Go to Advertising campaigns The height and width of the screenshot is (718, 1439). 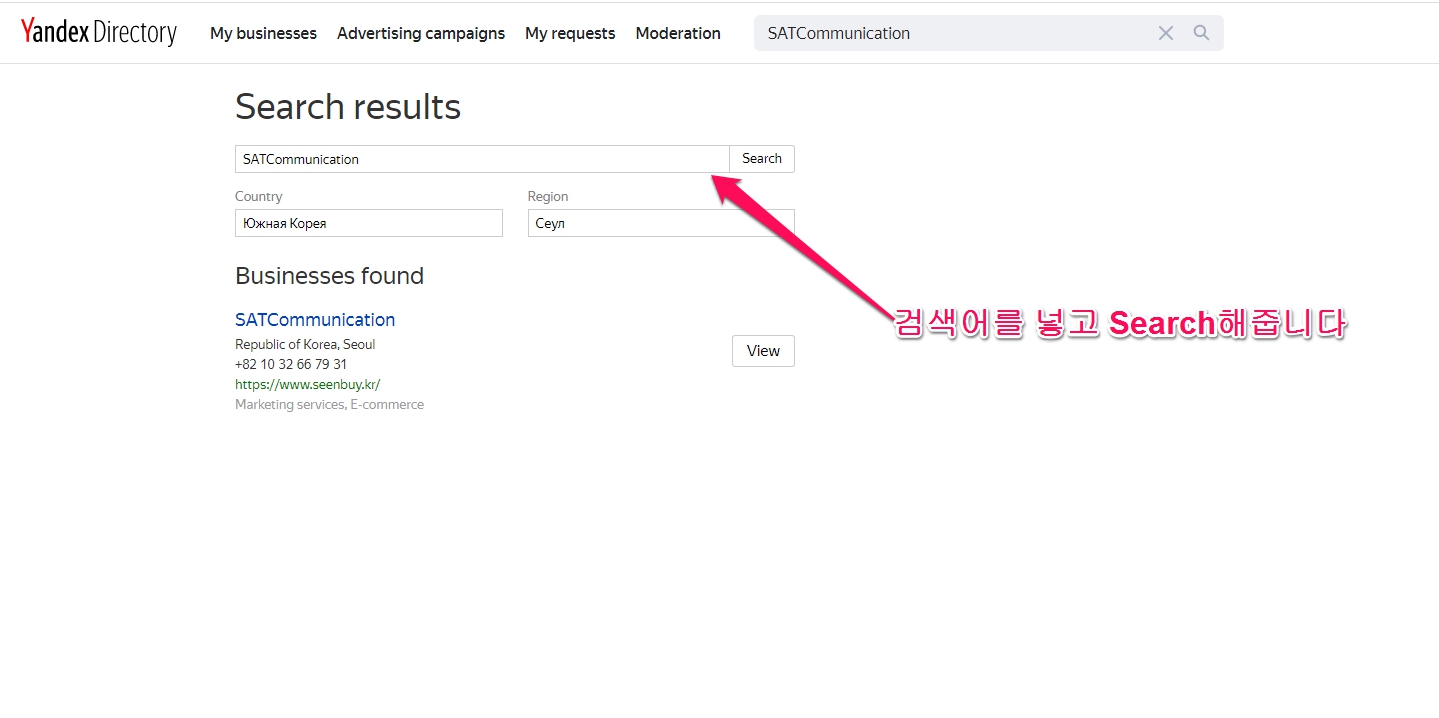coord(421,33)
